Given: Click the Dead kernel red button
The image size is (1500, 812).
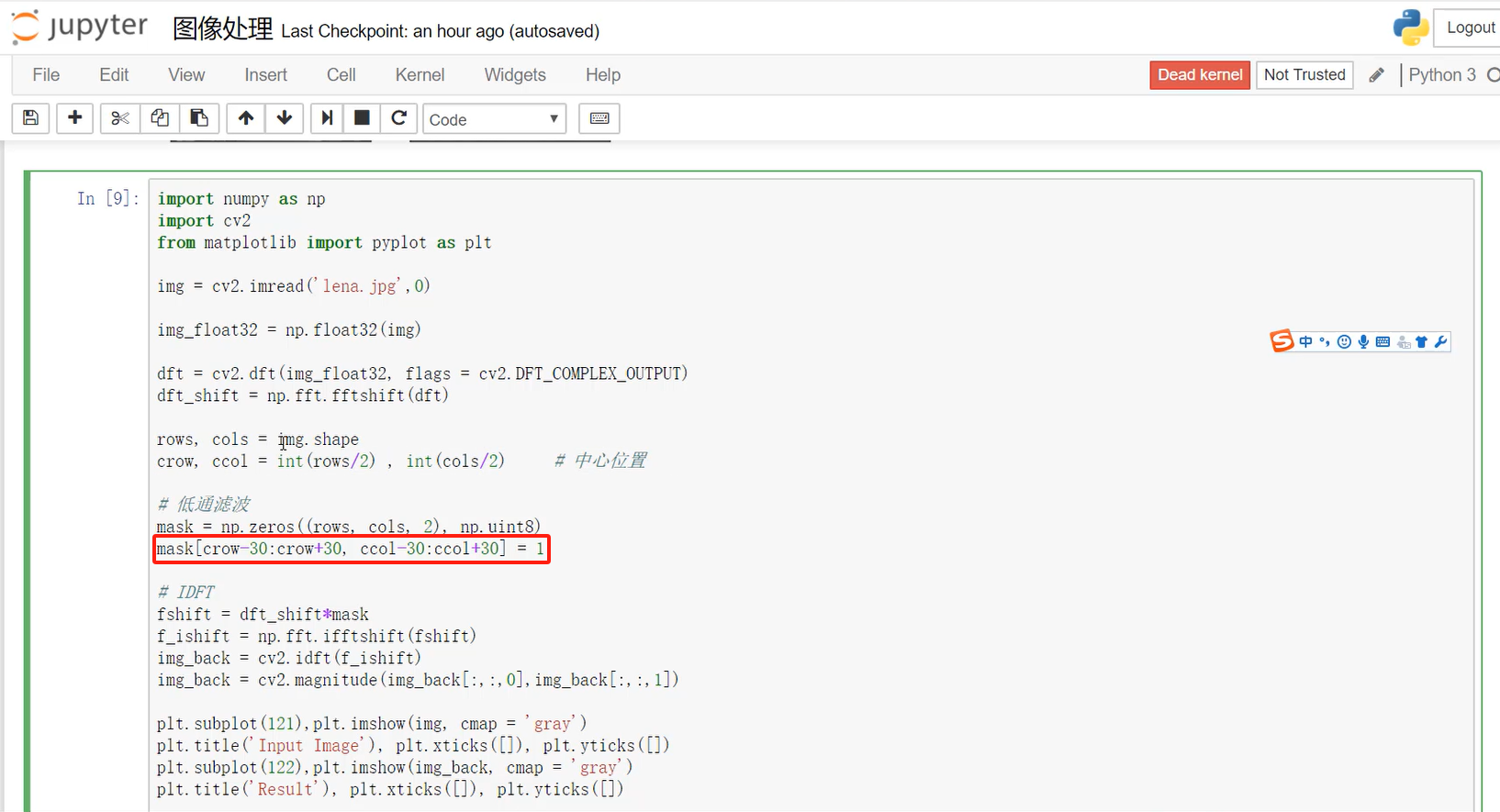Looking at the screenshot, I should 1200,75.
